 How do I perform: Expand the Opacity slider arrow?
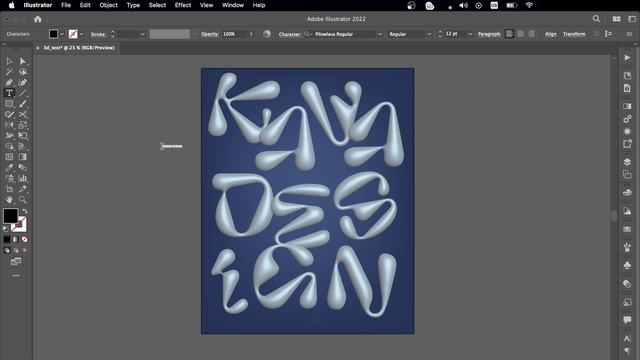pos(251,34)
